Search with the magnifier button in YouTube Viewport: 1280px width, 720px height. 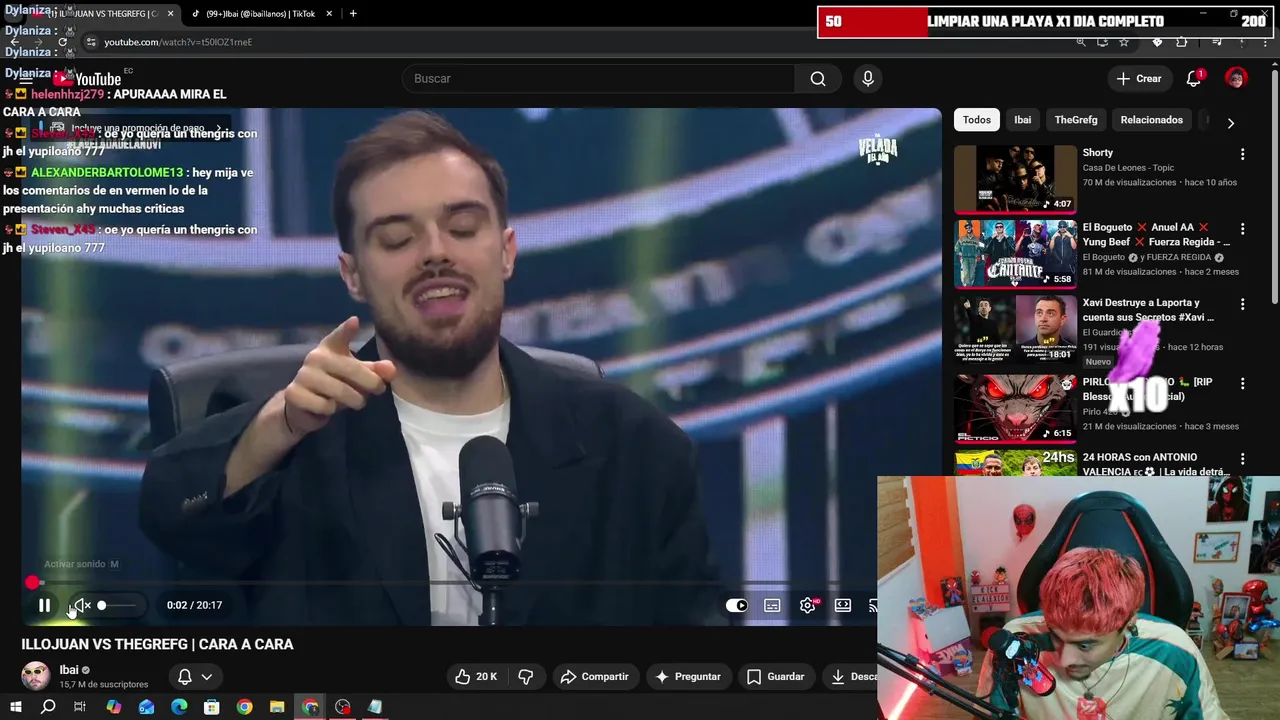pos(818,79)
